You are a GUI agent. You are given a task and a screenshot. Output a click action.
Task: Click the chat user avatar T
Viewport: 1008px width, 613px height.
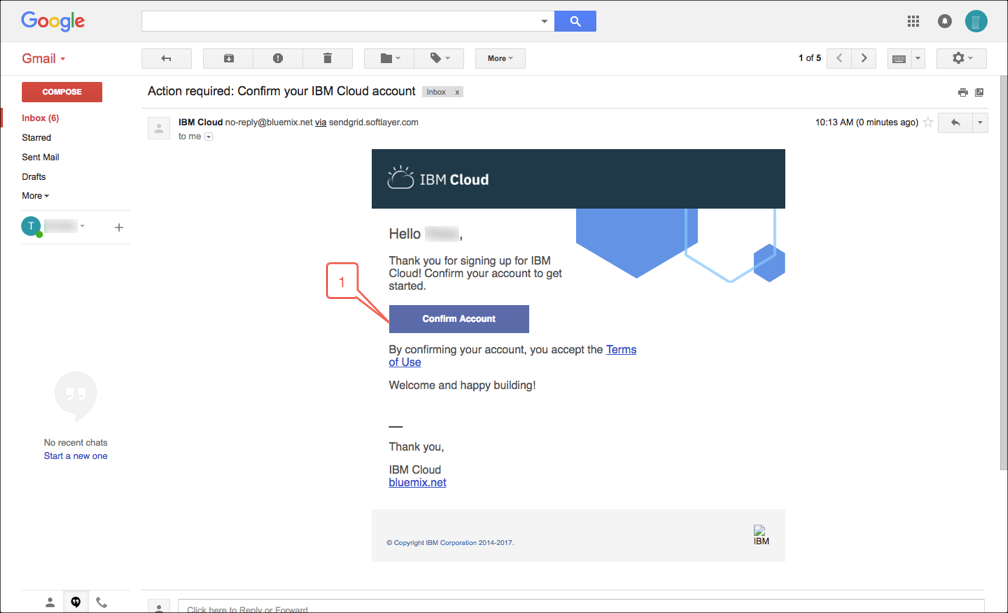point(31,226)
